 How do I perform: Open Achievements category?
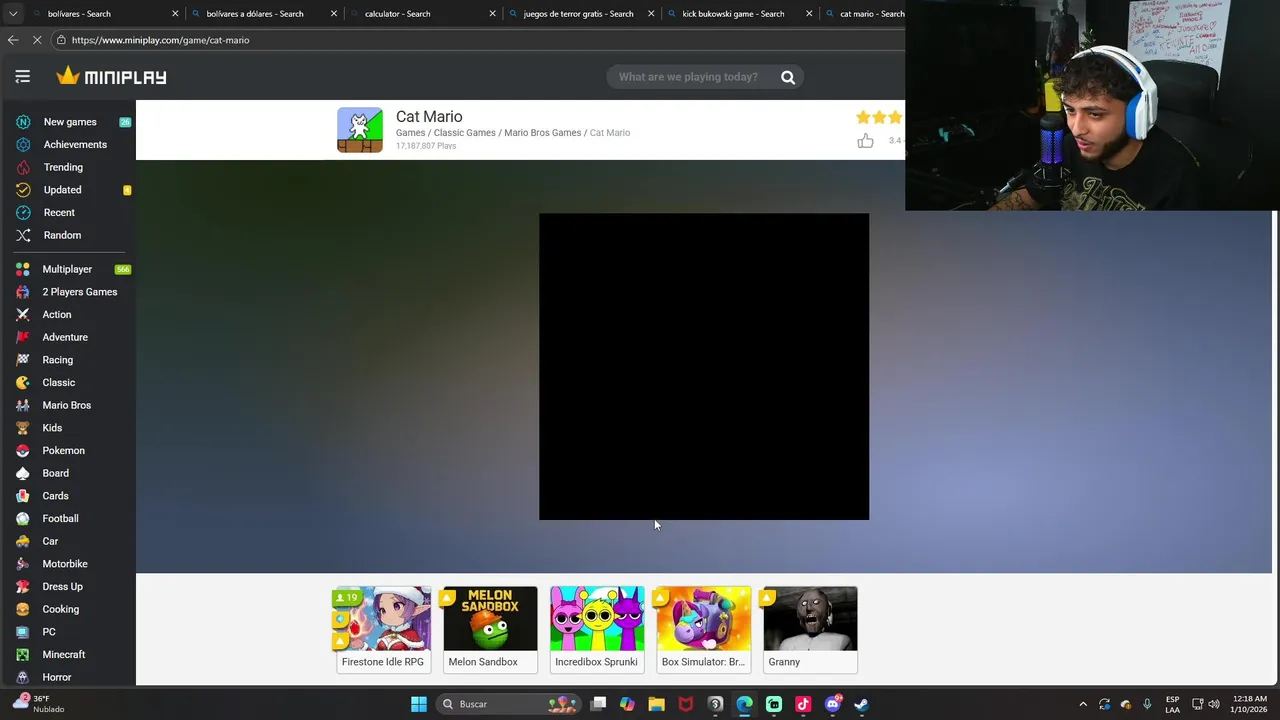pos(74,145)
